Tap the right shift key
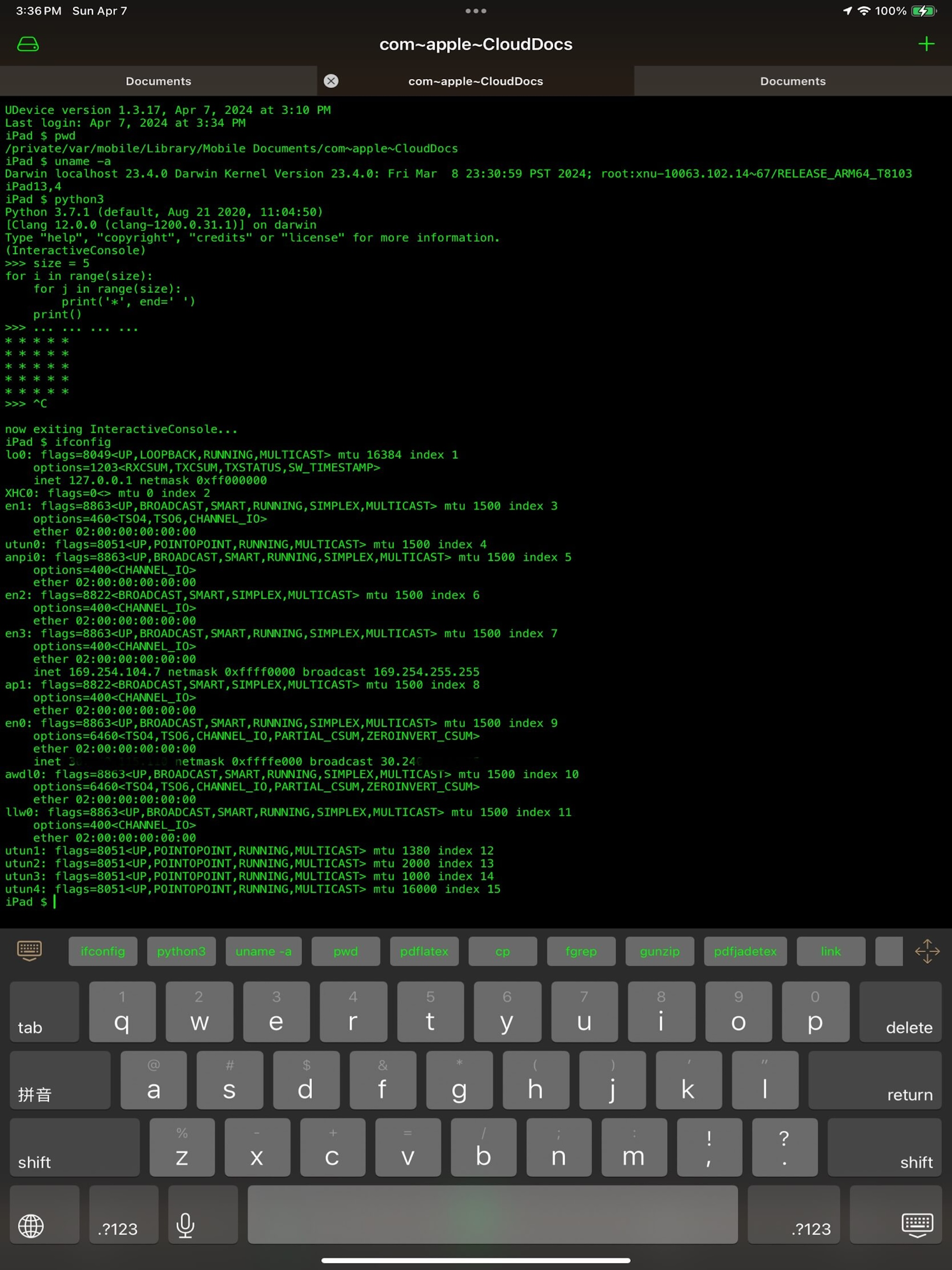The height and width of the screenshot is (1270, 952). point(885,1147)
